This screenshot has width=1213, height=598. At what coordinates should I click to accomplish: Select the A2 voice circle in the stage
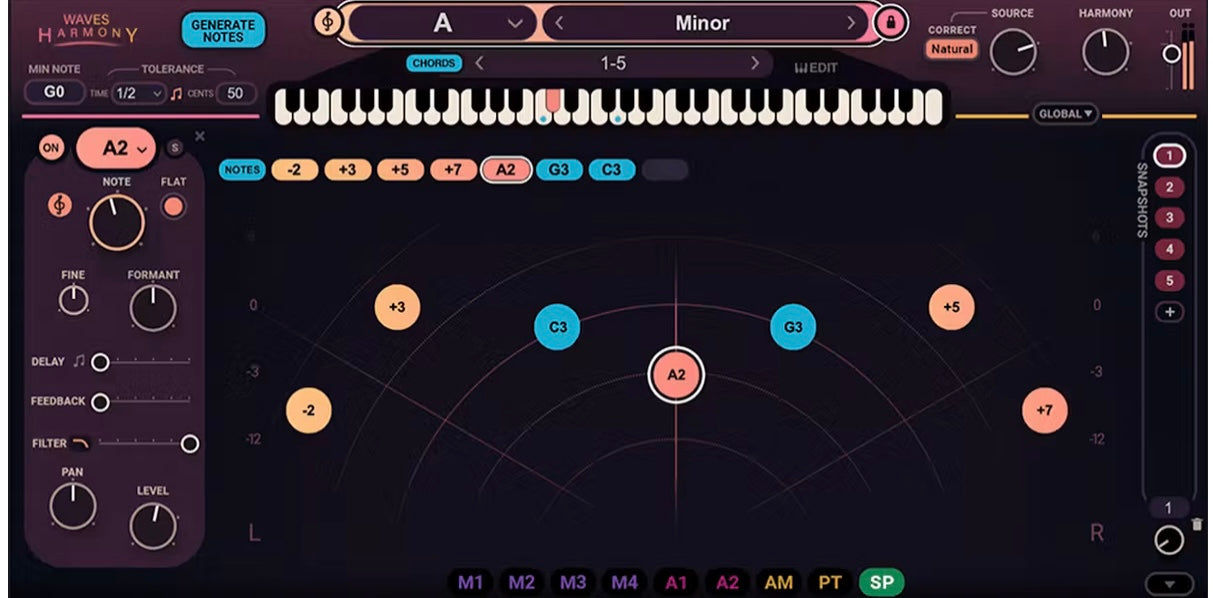(x=676, y=375)
